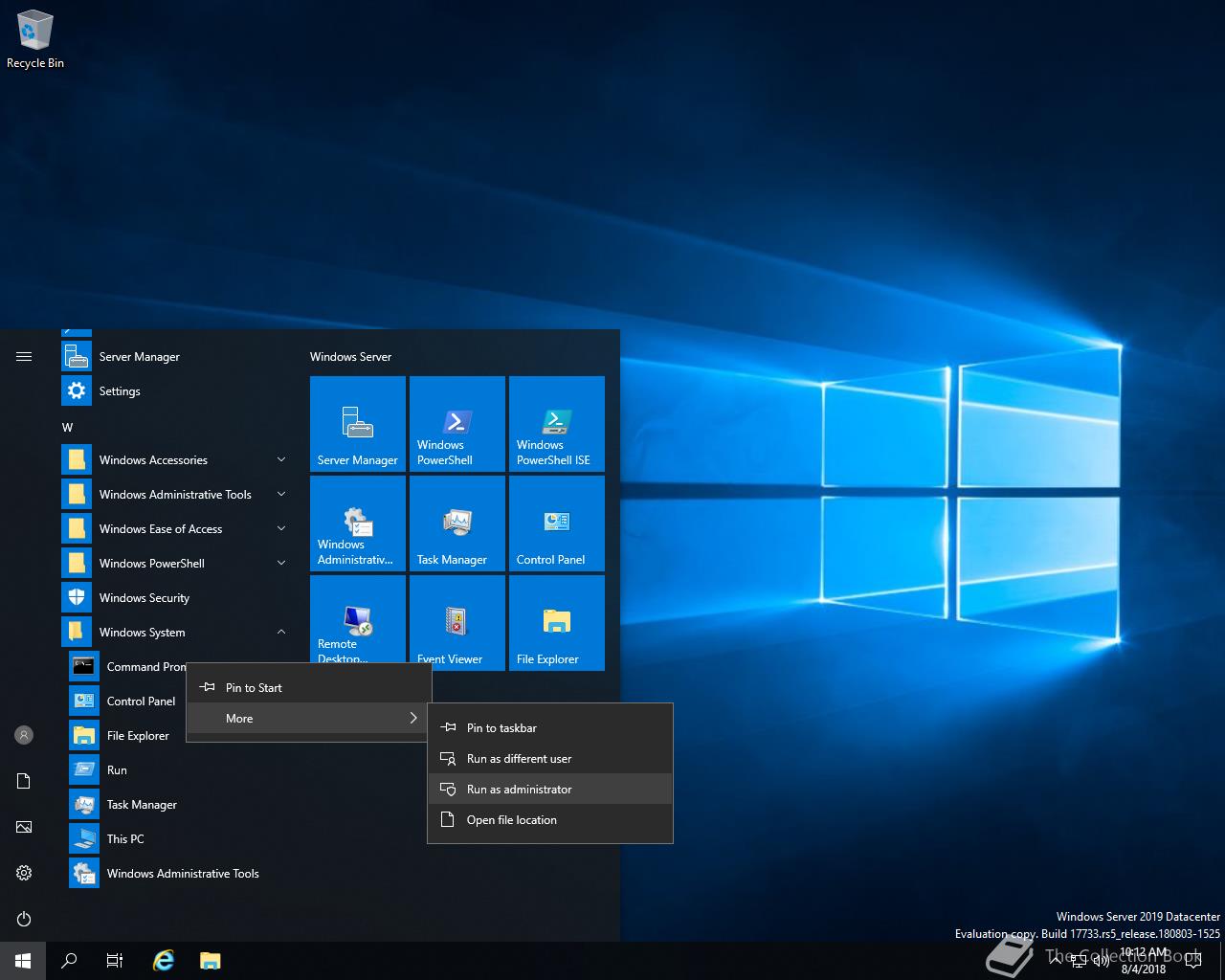The image size is (1225, 980).
Task: Click the W letter header in app list
Action: (67, 427)
